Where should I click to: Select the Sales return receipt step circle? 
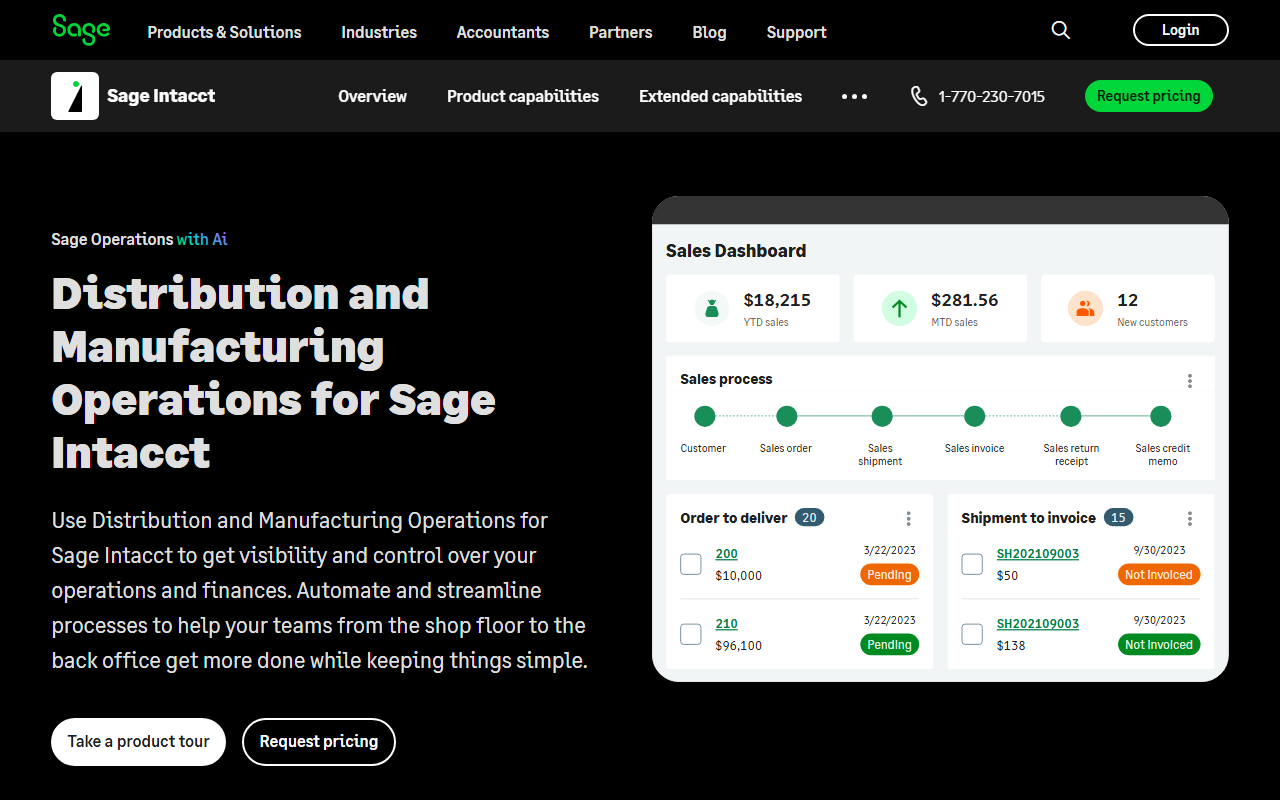(x=1071, y=416)
